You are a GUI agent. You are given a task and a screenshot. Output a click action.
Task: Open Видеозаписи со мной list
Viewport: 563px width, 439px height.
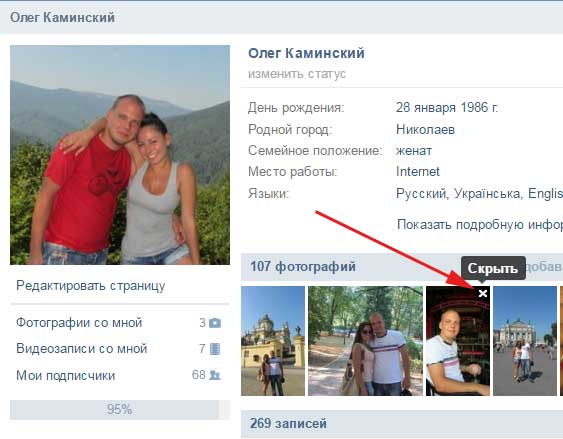point(82,349)
